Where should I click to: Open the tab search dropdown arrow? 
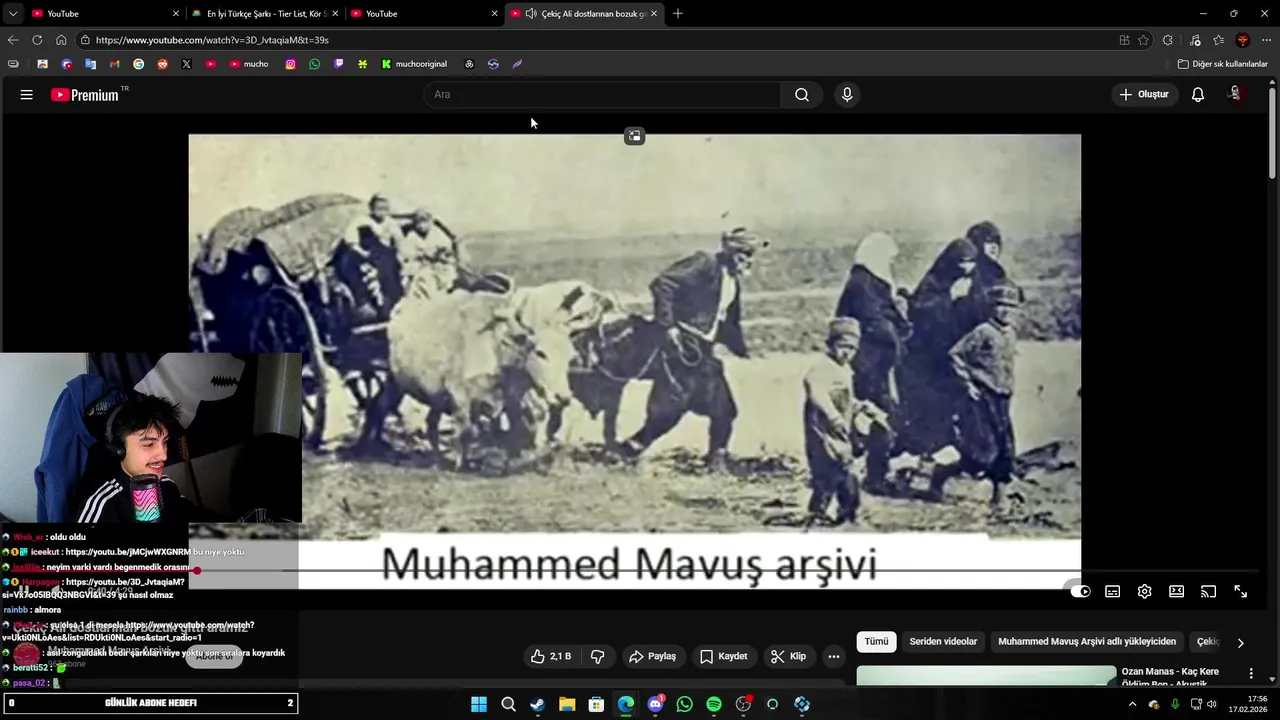coord(13,13)
